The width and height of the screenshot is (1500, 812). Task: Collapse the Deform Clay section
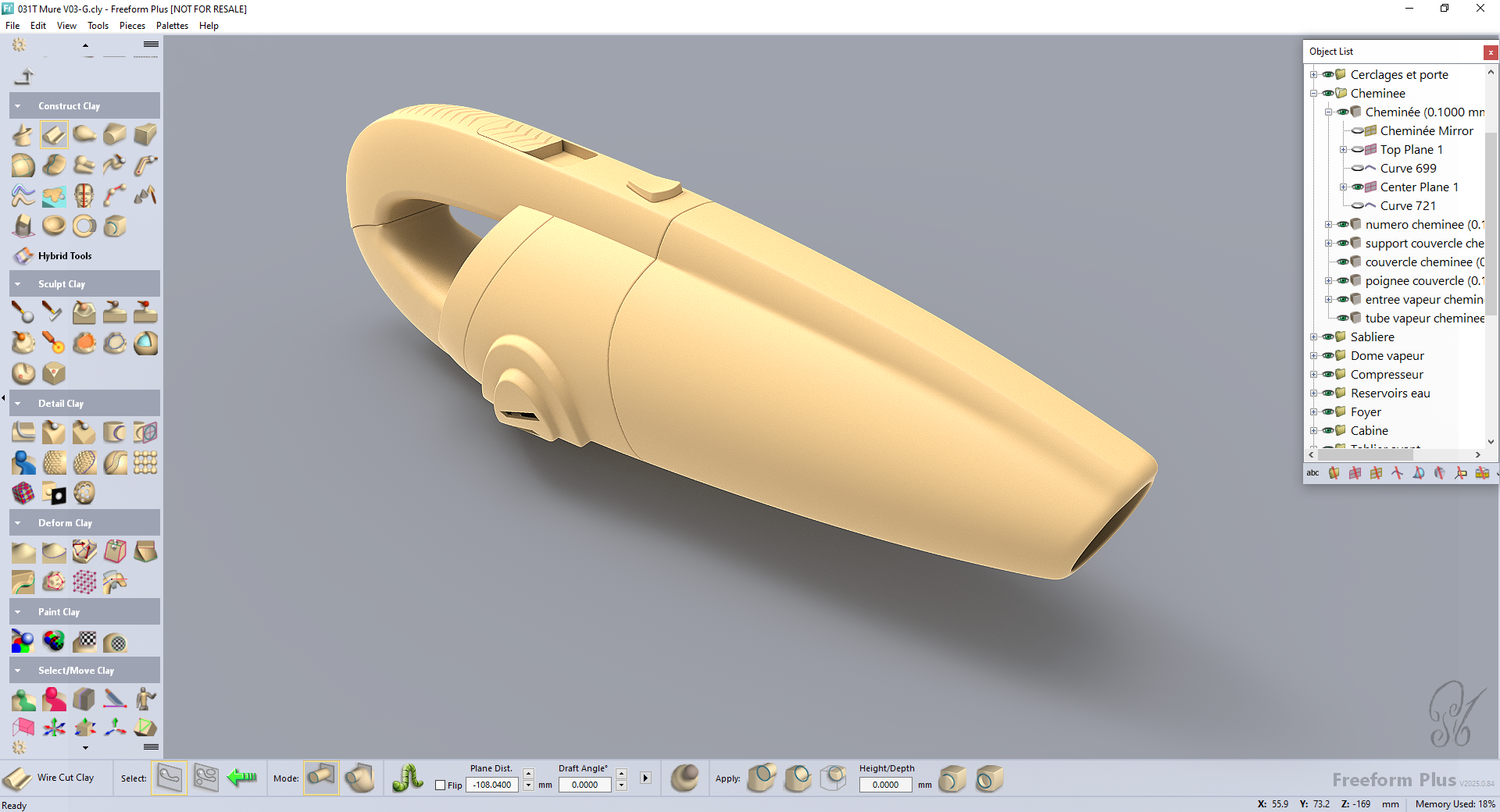pyautogui.click(x=18, y=523)
